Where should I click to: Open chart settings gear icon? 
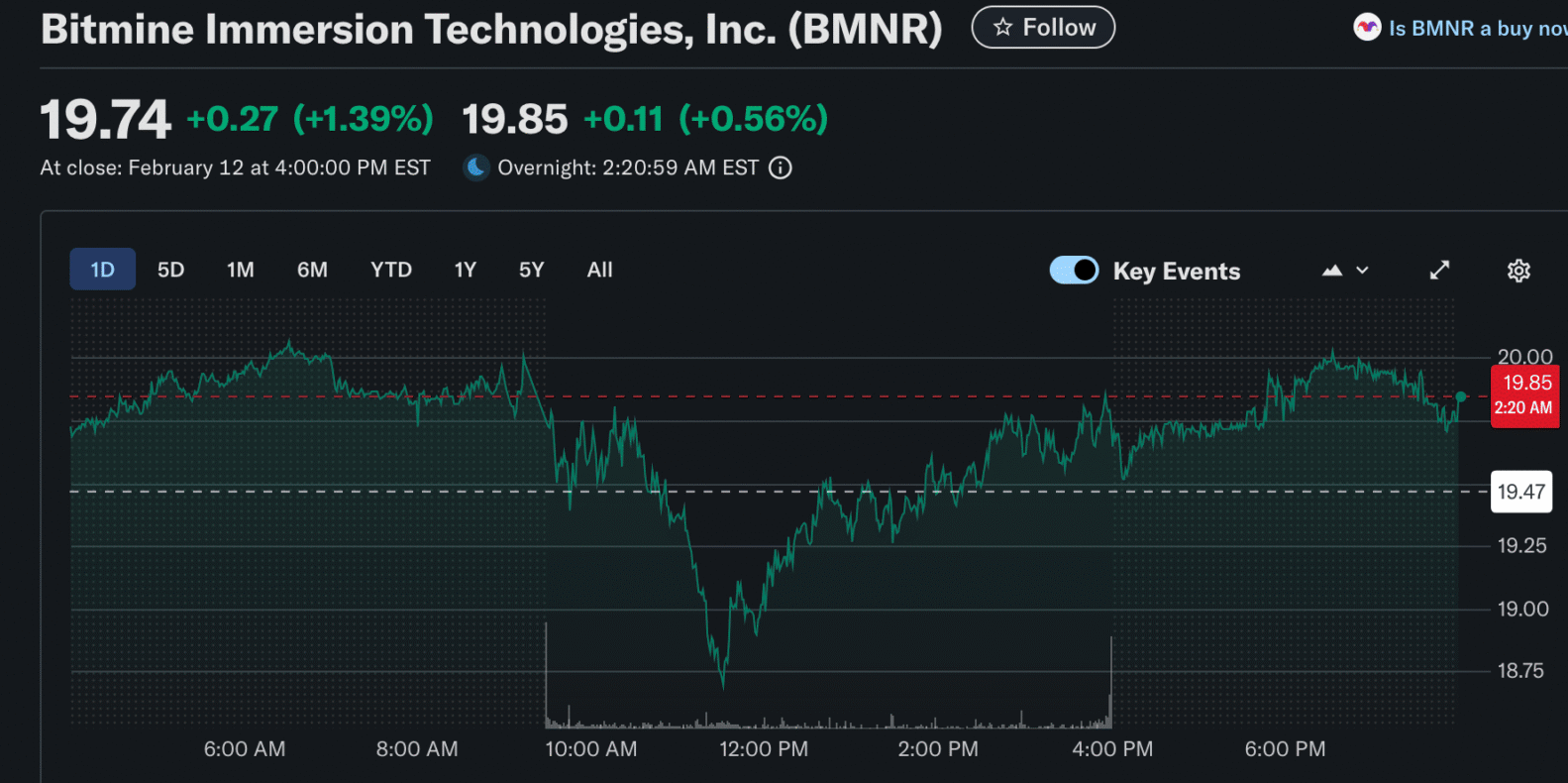click(1518, 271)
